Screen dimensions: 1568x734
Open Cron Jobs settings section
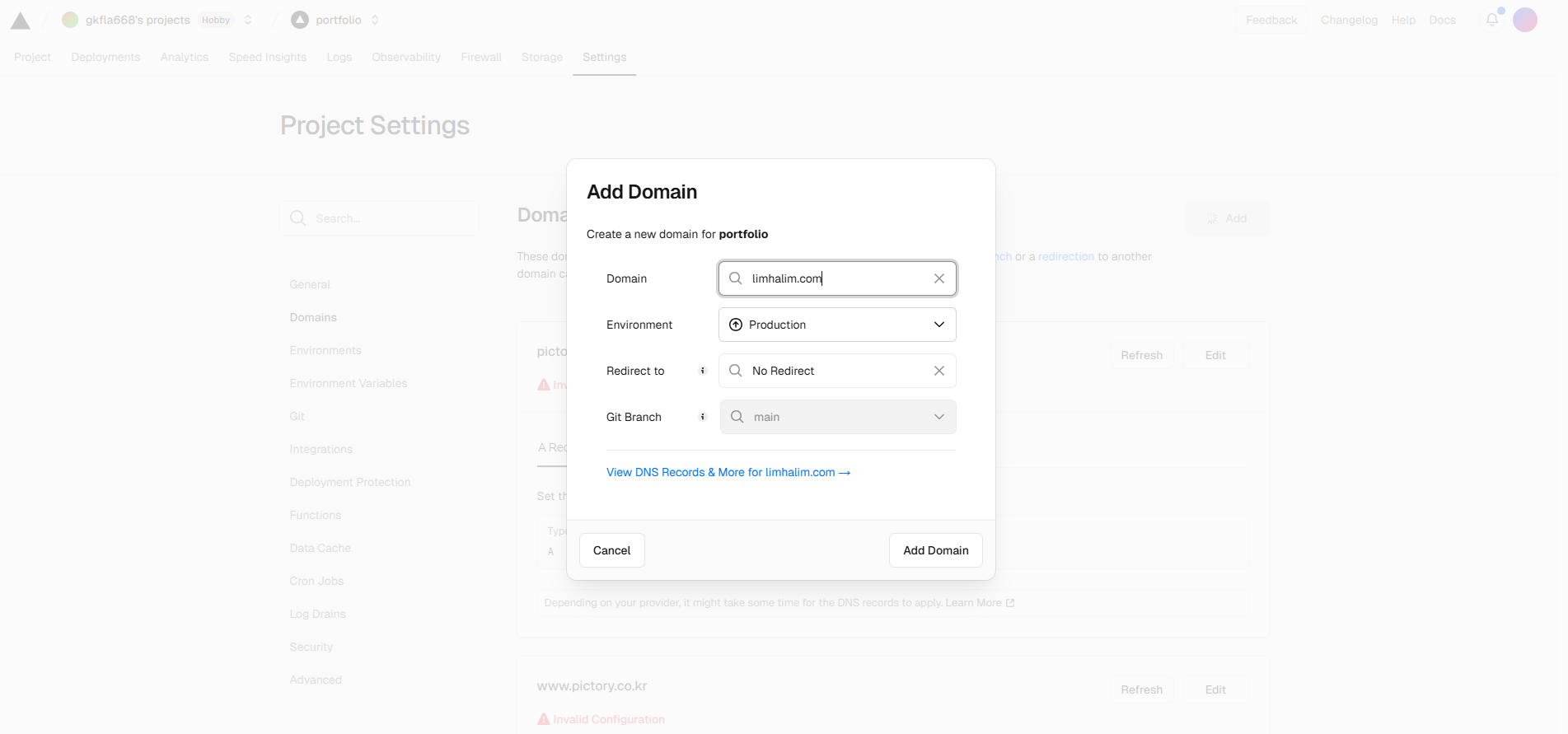[316, 581]
